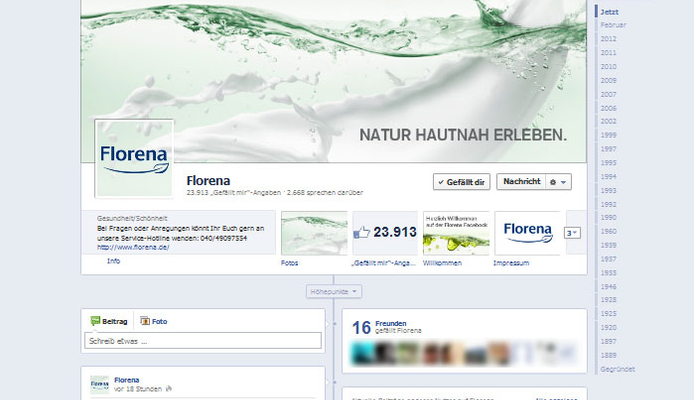Screen dimensions: 694x400
Task: Jump to Februar in the timeline
Action: point(613,25)
